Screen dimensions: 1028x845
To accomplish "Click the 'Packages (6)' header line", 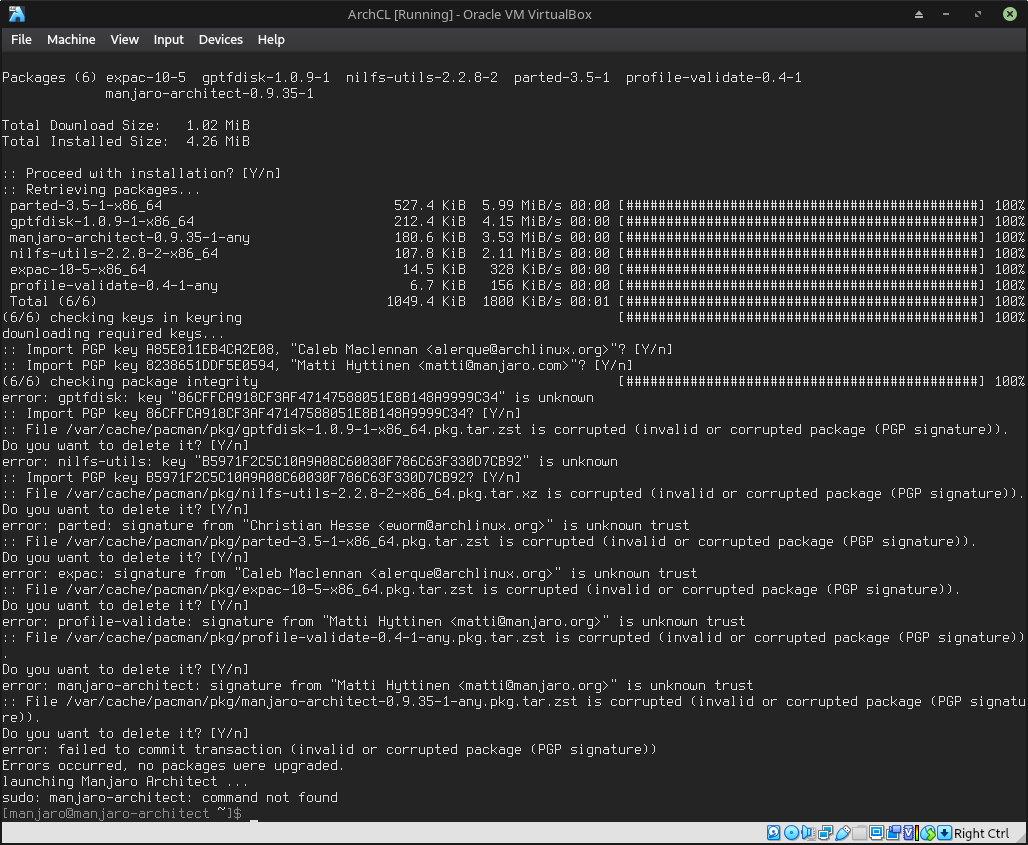I will [x=402, y=77].
